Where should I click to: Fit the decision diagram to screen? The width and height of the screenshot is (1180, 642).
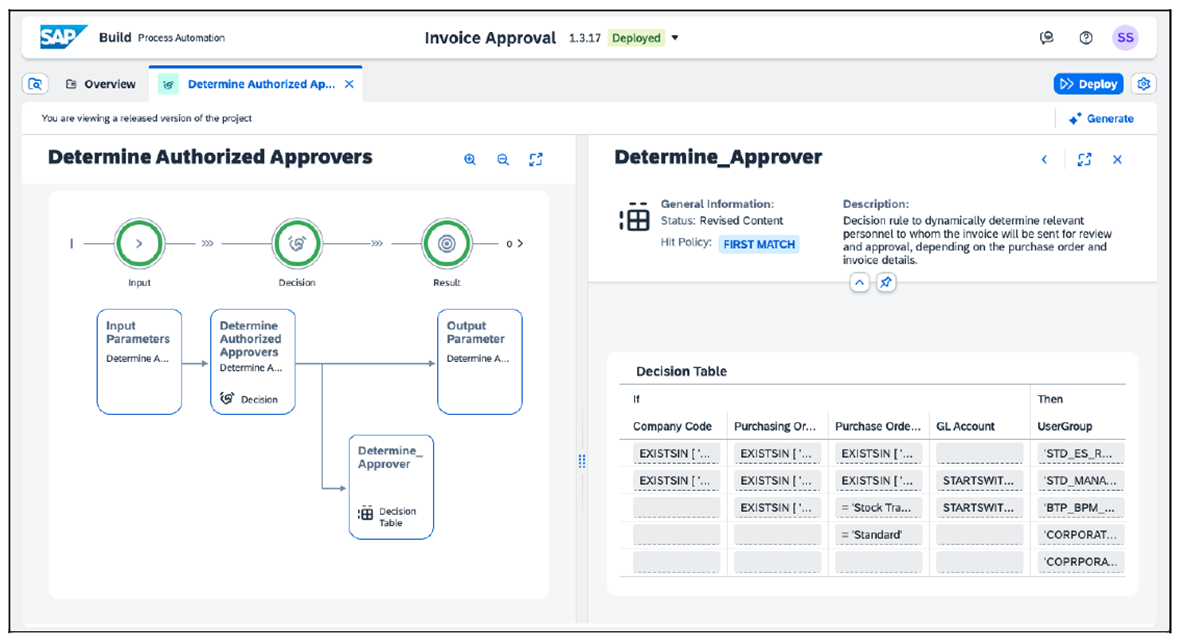tap(536, 160)
